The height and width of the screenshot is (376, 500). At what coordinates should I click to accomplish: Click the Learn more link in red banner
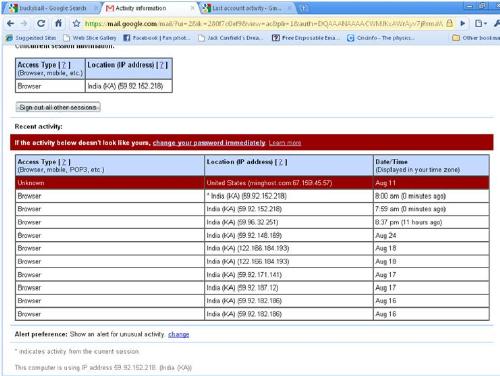tap(285, 143)
